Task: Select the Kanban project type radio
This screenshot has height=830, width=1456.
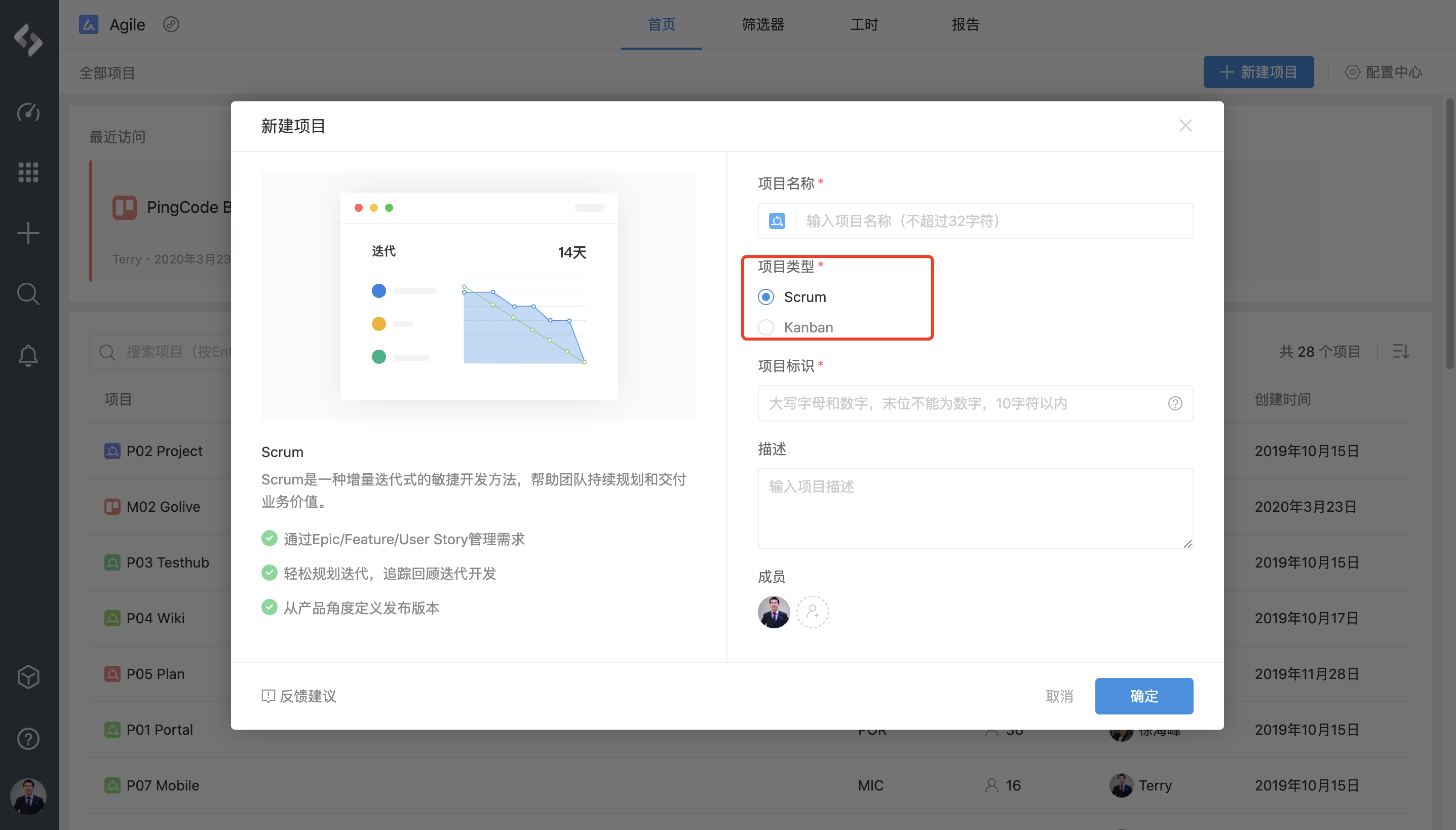Action: [x=766, y=327]
